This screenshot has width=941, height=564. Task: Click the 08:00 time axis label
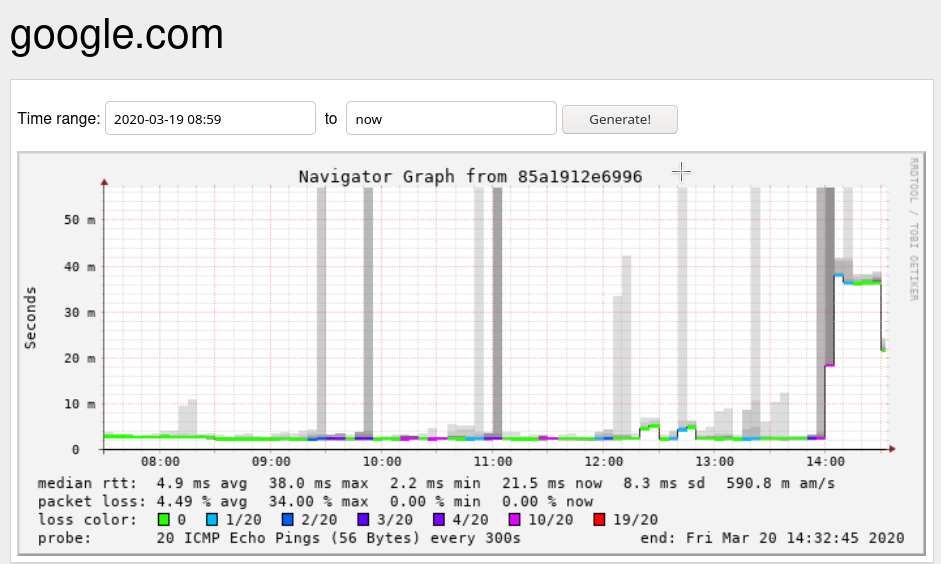click(x=160, y=462)
